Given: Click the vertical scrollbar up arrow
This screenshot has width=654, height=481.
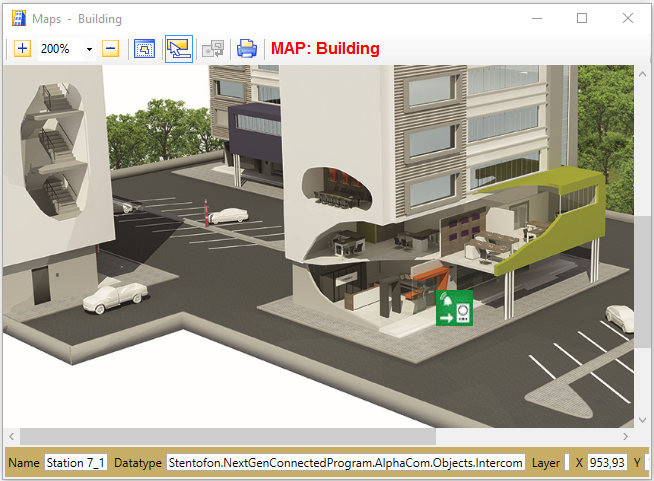Looking at the screenshot, I should pyautogui.click(x=643, y=75).
